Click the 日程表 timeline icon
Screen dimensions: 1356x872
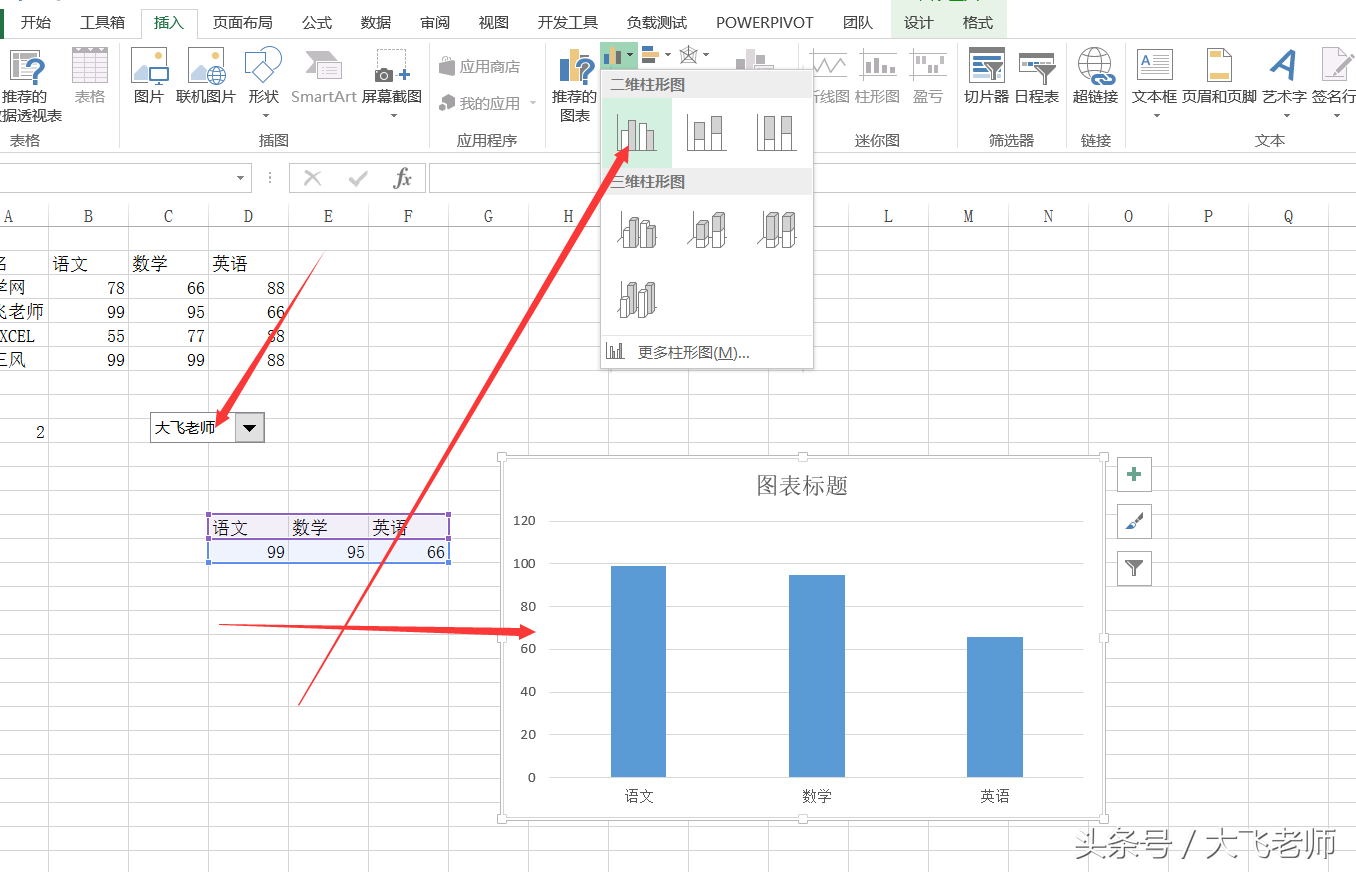point(1036,75)
